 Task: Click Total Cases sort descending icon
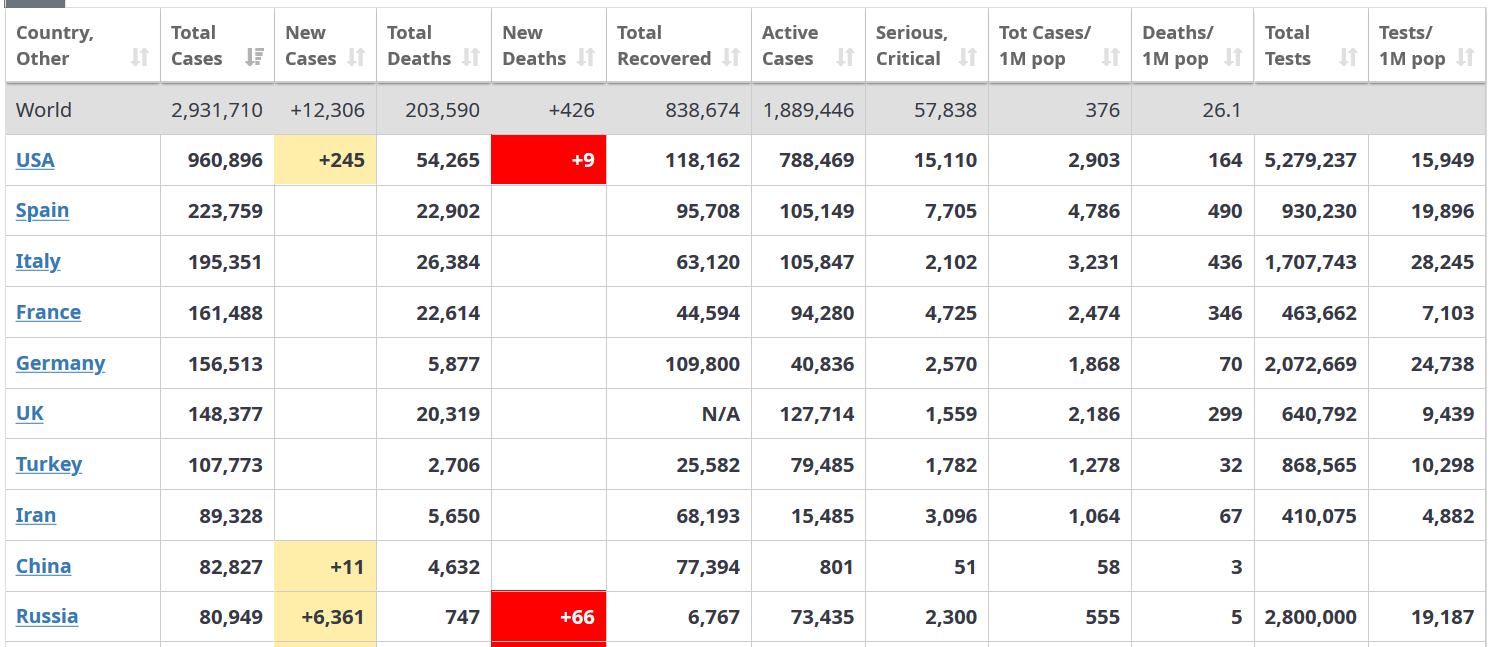pos(254,58)
